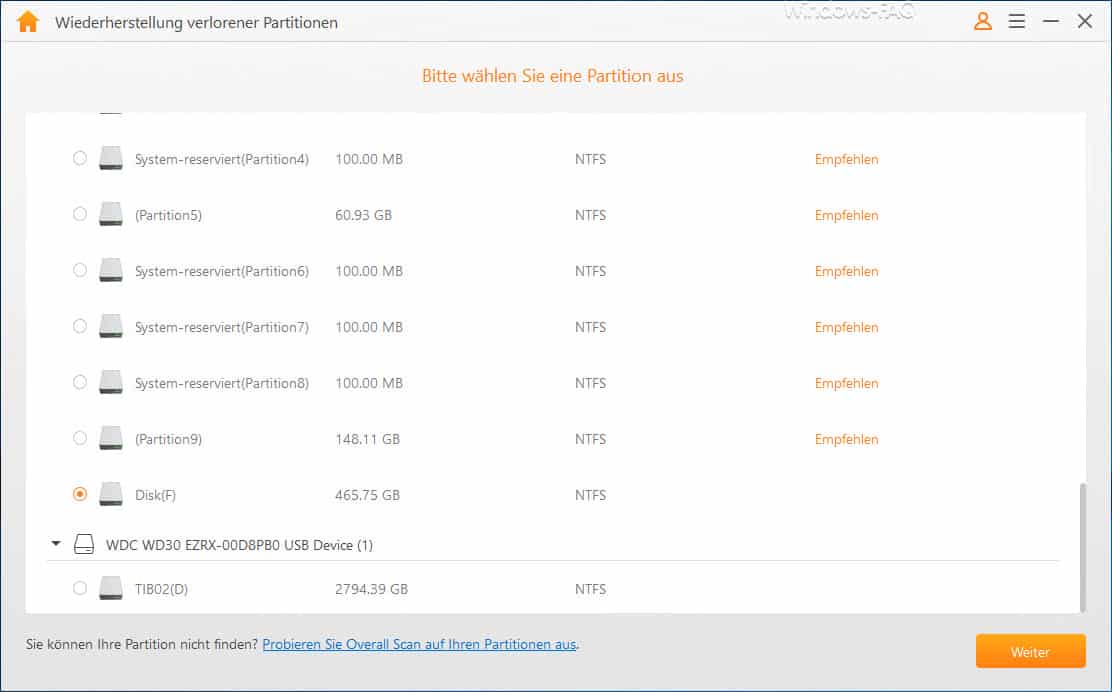The image size is (1112, 692).
Task: Collapse the WDC WD30 USB Device group
Action: coord(56,545)
